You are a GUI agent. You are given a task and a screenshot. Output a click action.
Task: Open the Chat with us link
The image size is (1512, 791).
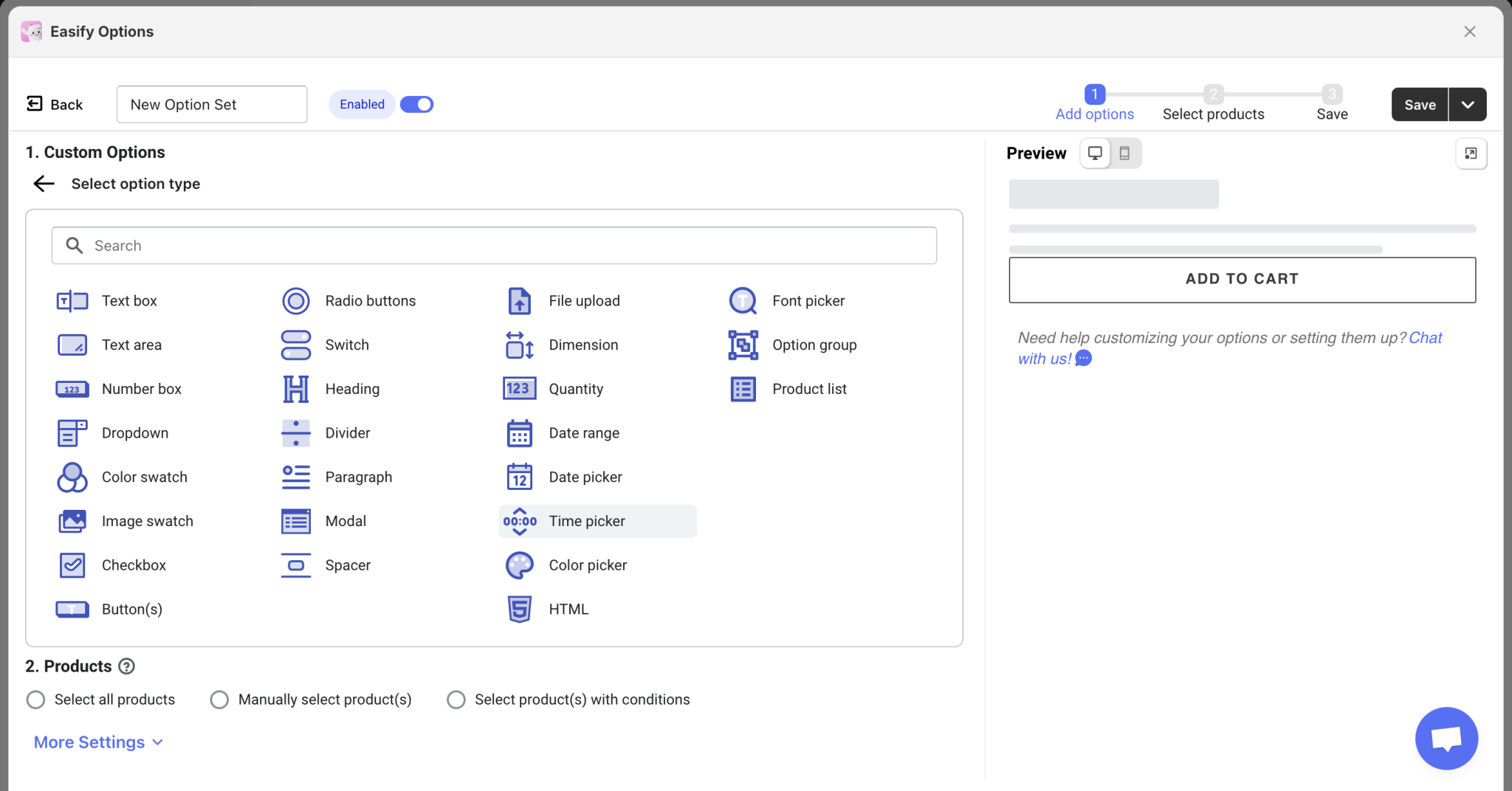(x=1230, y=348)
